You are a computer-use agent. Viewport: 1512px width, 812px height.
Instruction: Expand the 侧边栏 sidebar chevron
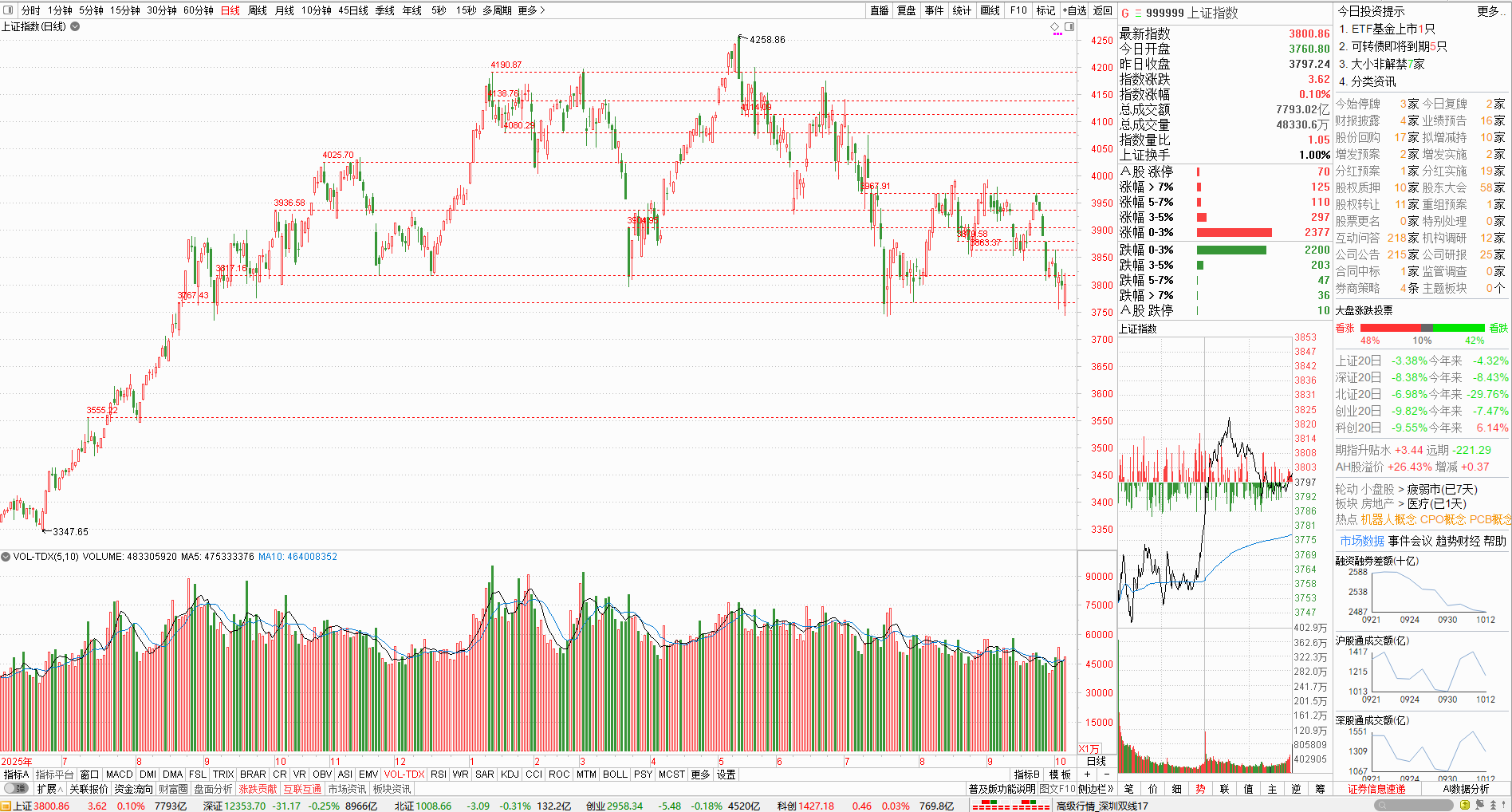coord(1096,789)
